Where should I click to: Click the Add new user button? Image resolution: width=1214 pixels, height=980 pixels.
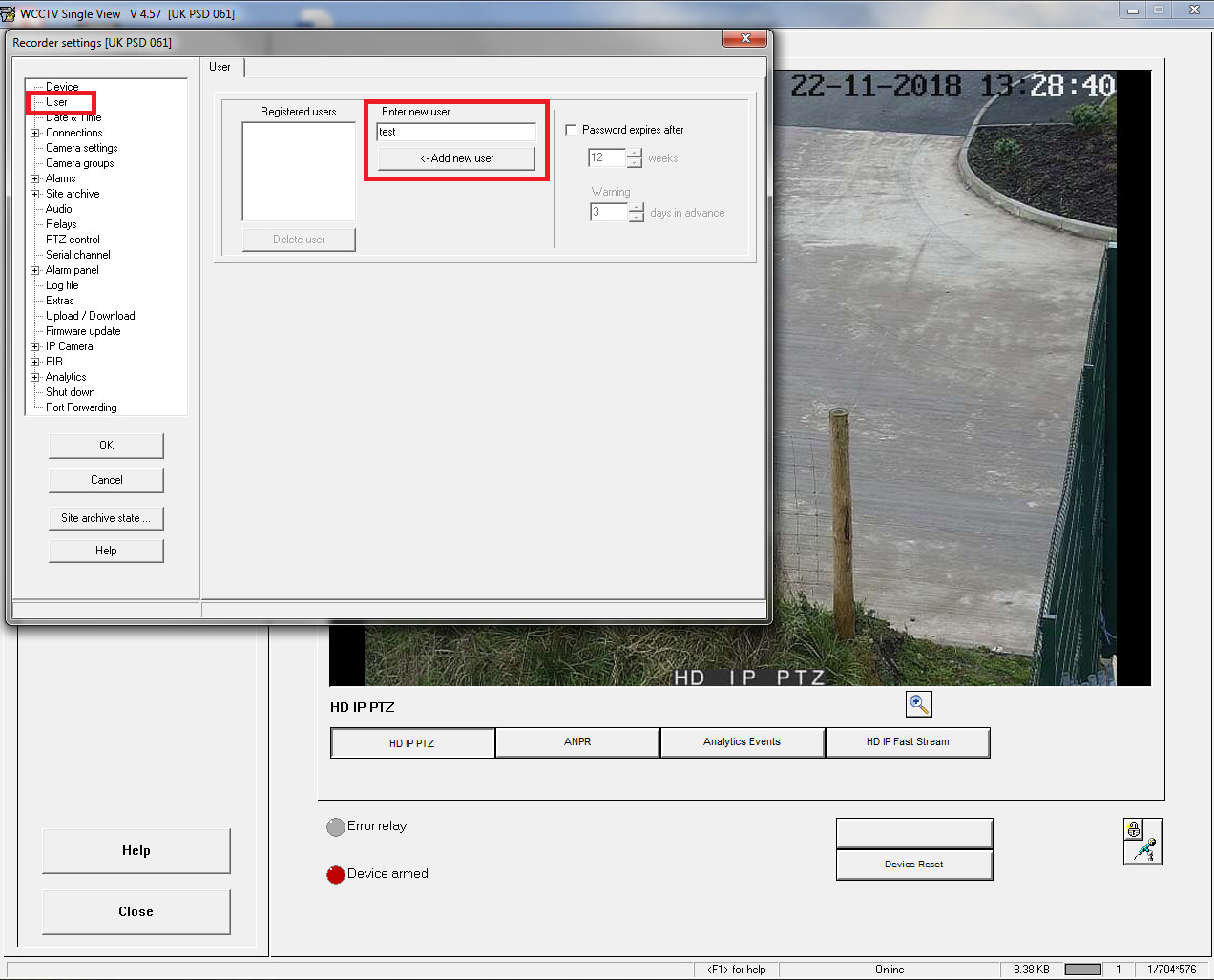[456, 158]
